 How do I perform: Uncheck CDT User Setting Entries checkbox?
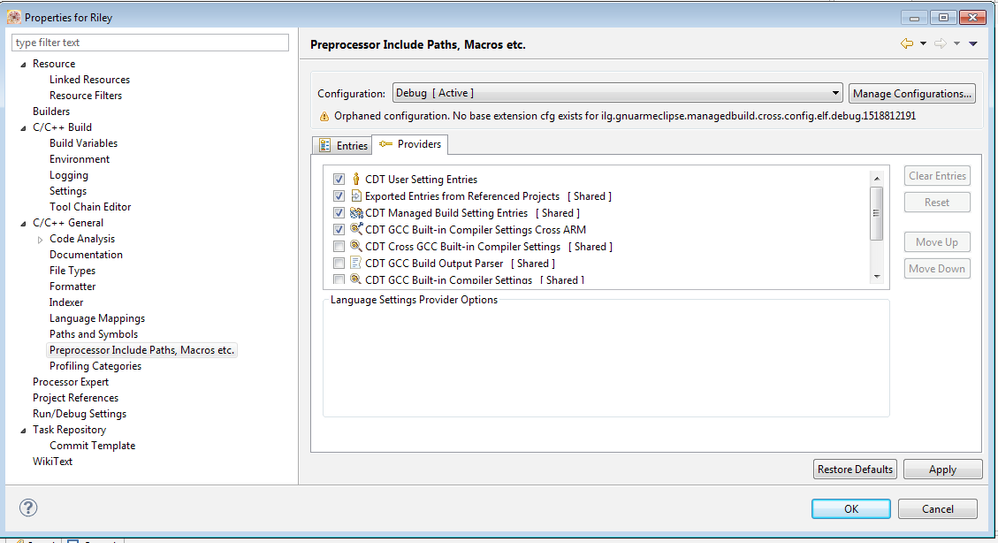[339, 180]
